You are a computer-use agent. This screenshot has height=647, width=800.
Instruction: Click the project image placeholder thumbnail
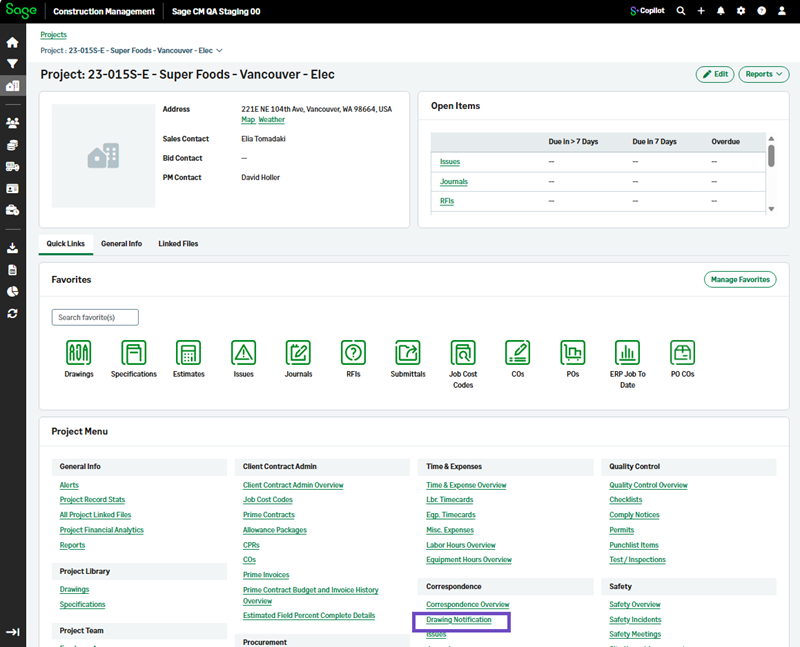(x=104, y=156)
